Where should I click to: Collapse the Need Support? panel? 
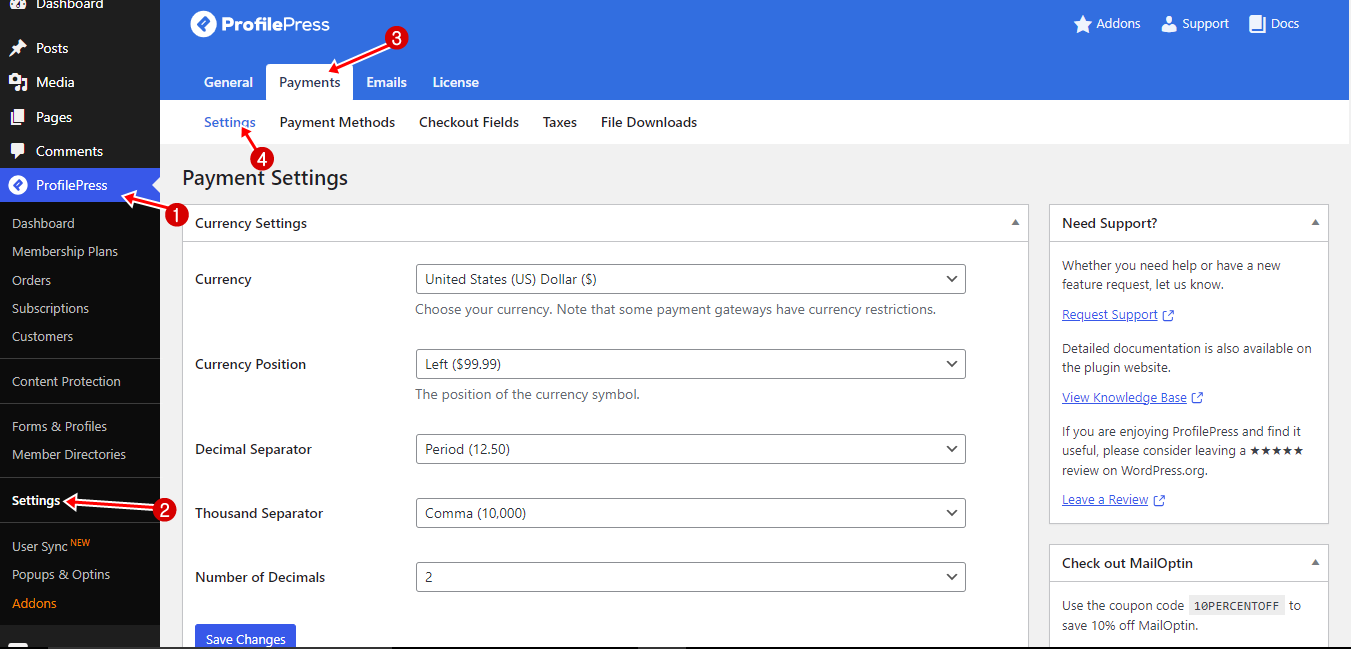[1315, 223]
